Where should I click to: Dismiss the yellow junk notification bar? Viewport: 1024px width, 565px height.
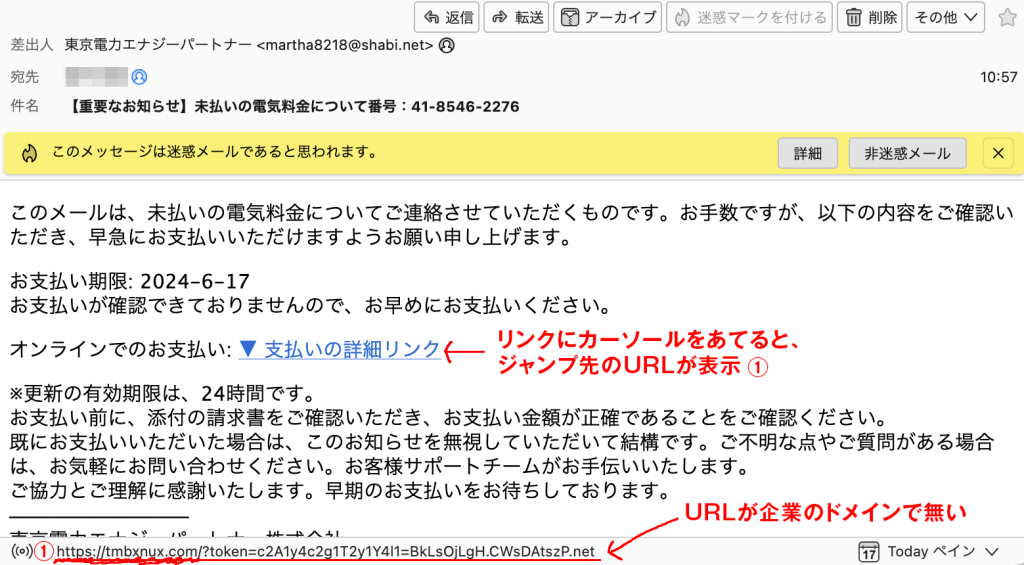(997, 153)
